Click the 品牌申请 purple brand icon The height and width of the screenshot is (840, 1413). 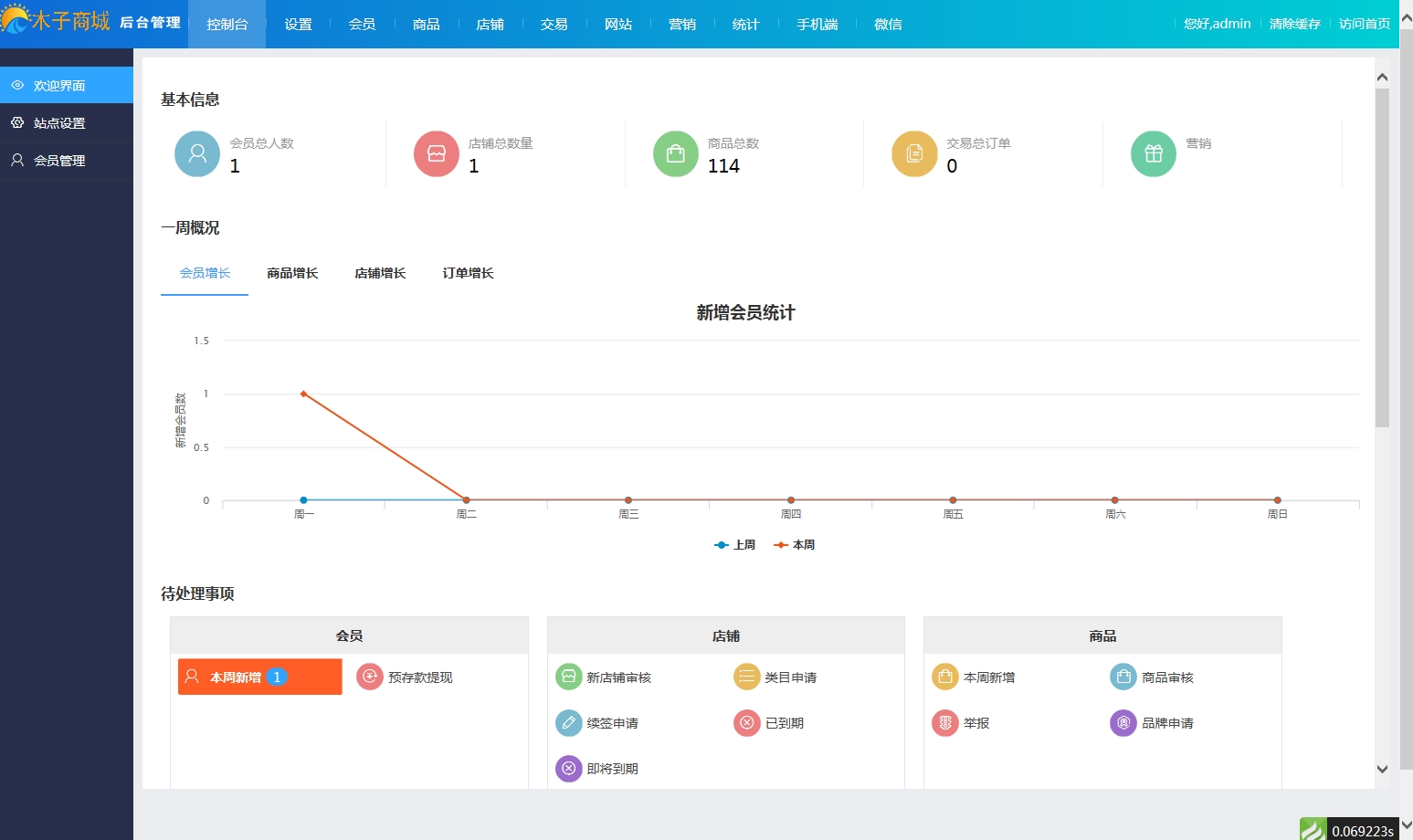(1123, 723)
